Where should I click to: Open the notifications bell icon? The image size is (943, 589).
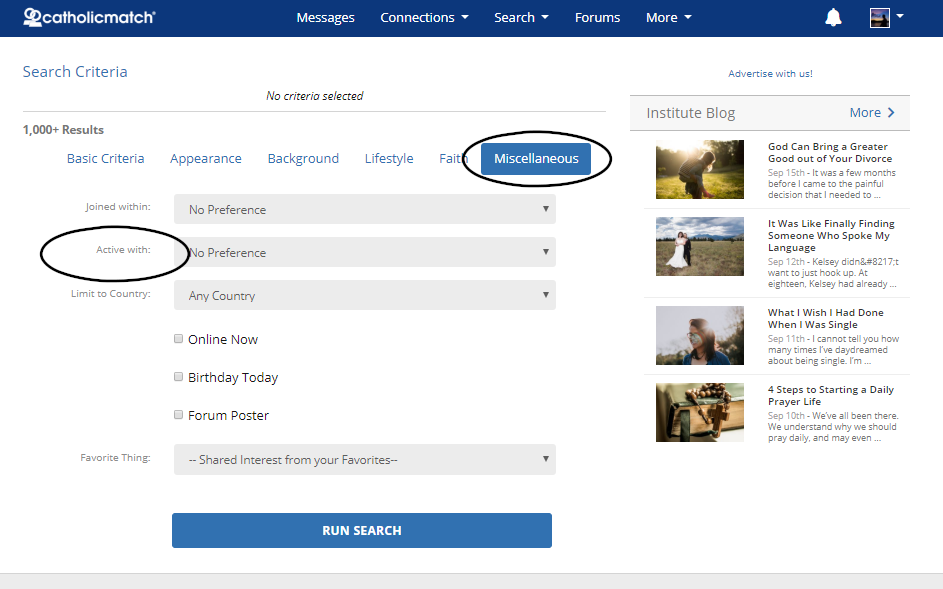pyautogui.click(x=833, y=17)
